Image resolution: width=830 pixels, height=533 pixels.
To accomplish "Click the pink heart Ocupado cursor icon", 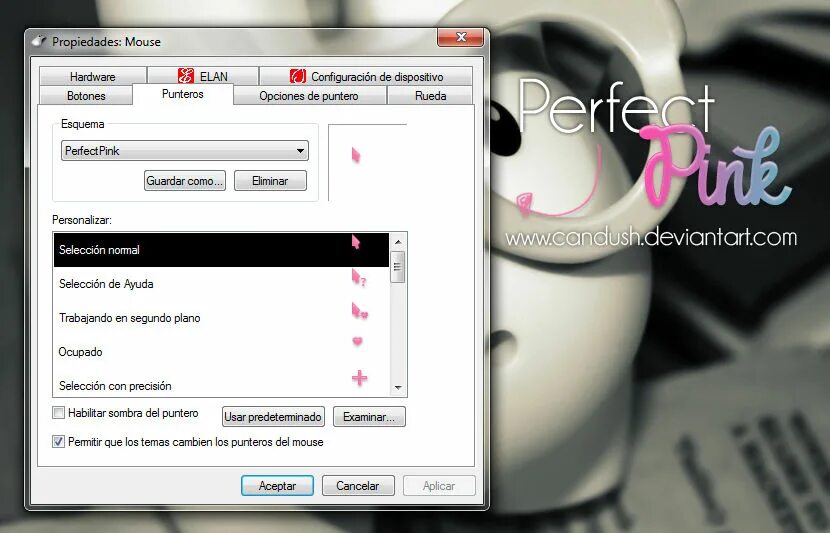I will (x=357, y=341).
